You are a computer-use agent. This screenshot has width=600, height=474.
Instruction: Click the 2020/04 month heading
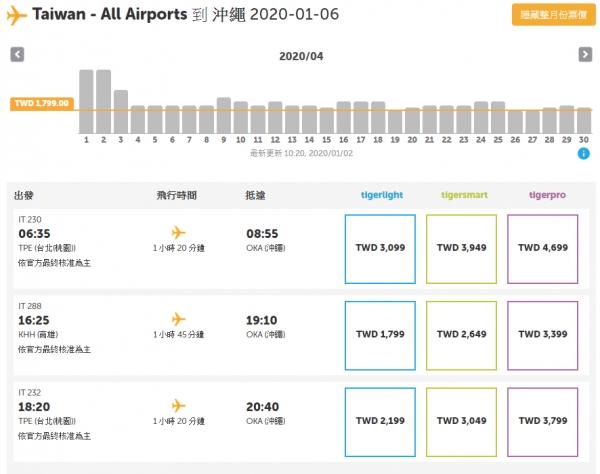[x=301, y=56]
